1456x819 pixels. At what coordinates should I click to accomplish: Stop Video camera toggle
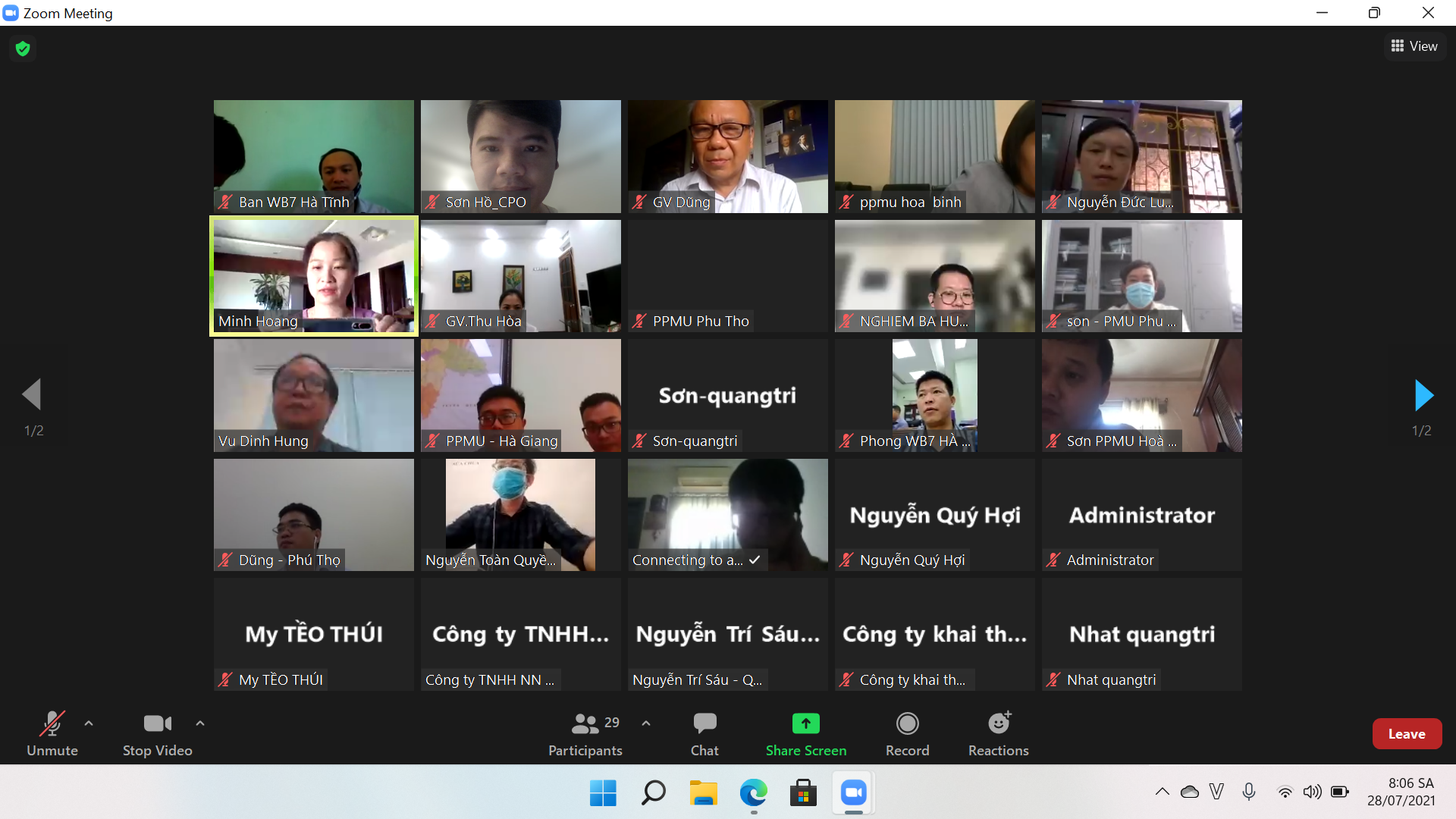click(158, 733)
